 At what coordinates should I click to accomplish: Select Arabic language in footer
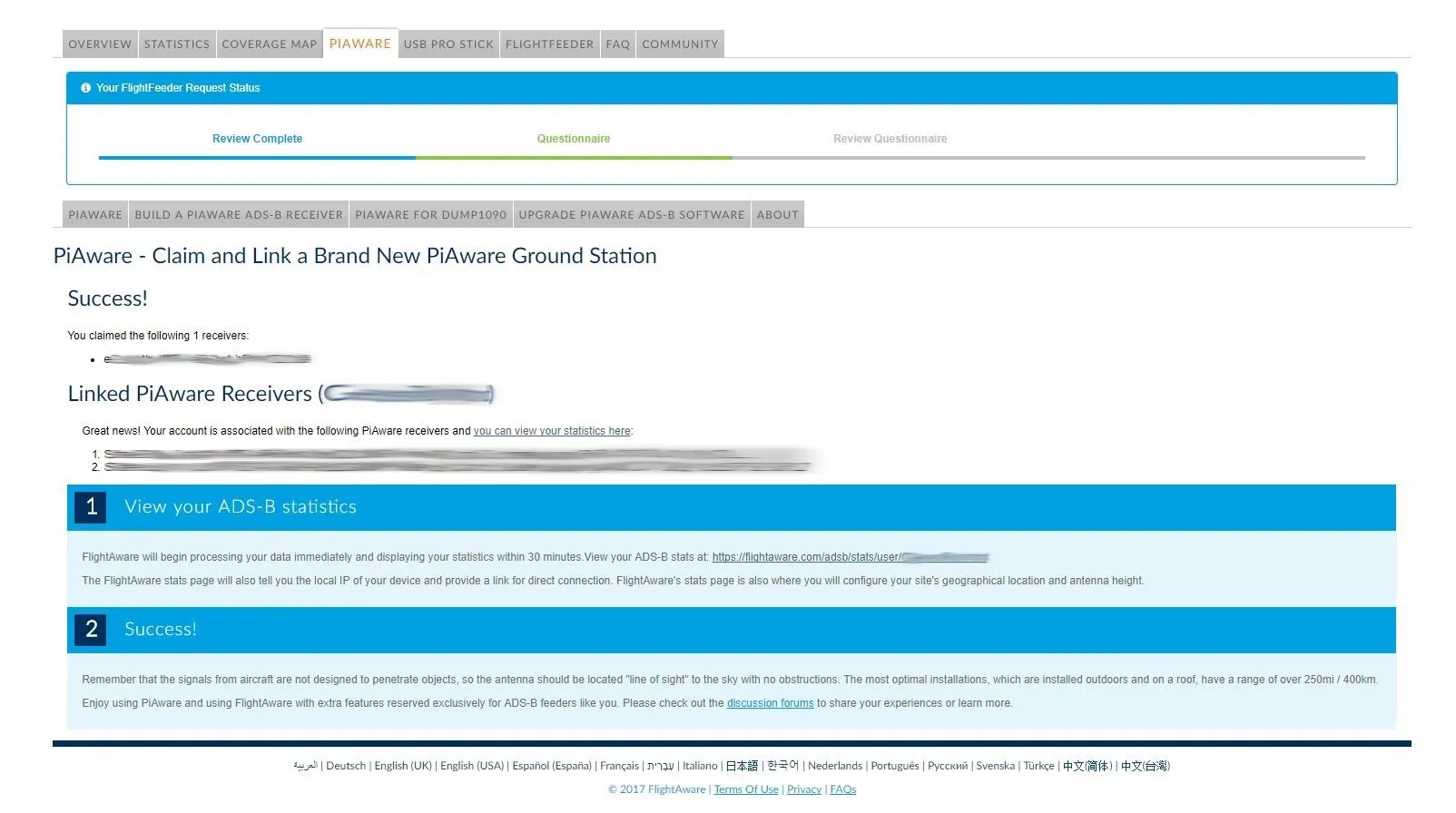click(306, 766)
